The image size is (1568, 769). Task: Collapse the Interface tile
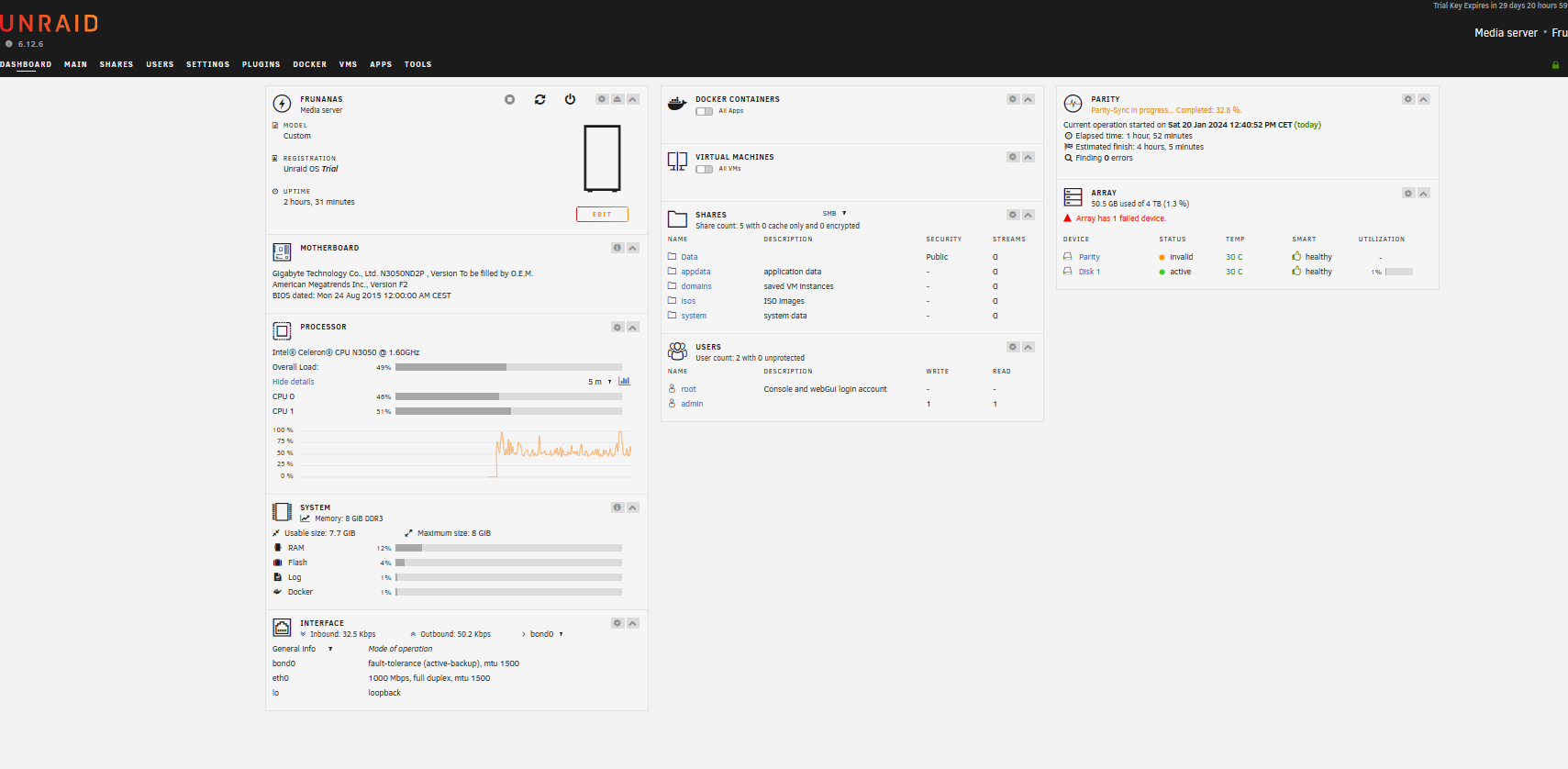point(633,623)
